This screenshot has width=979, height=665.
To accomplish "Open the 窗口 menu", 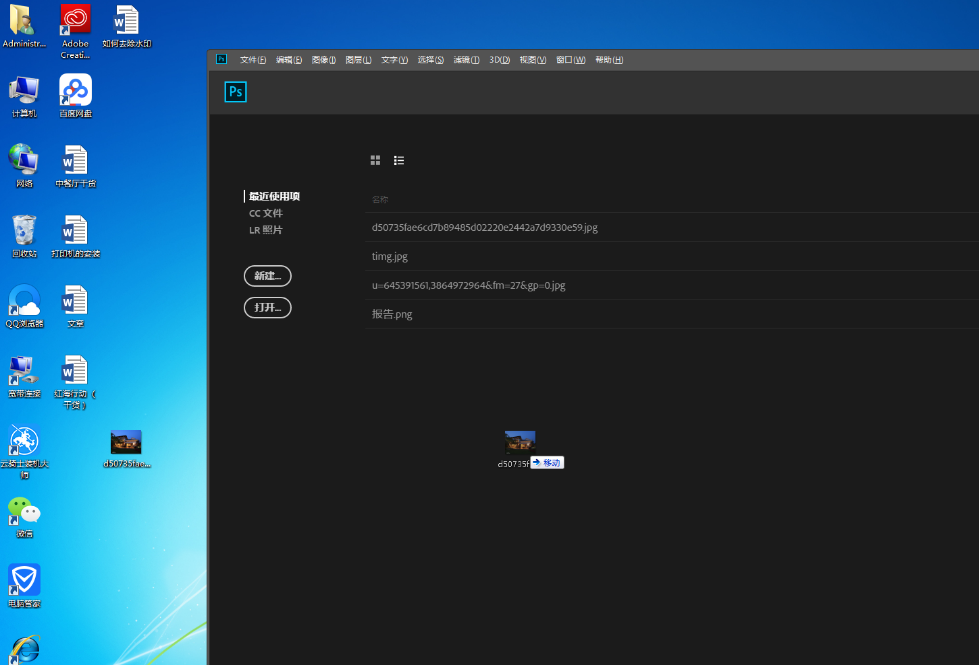I will 571,60.
